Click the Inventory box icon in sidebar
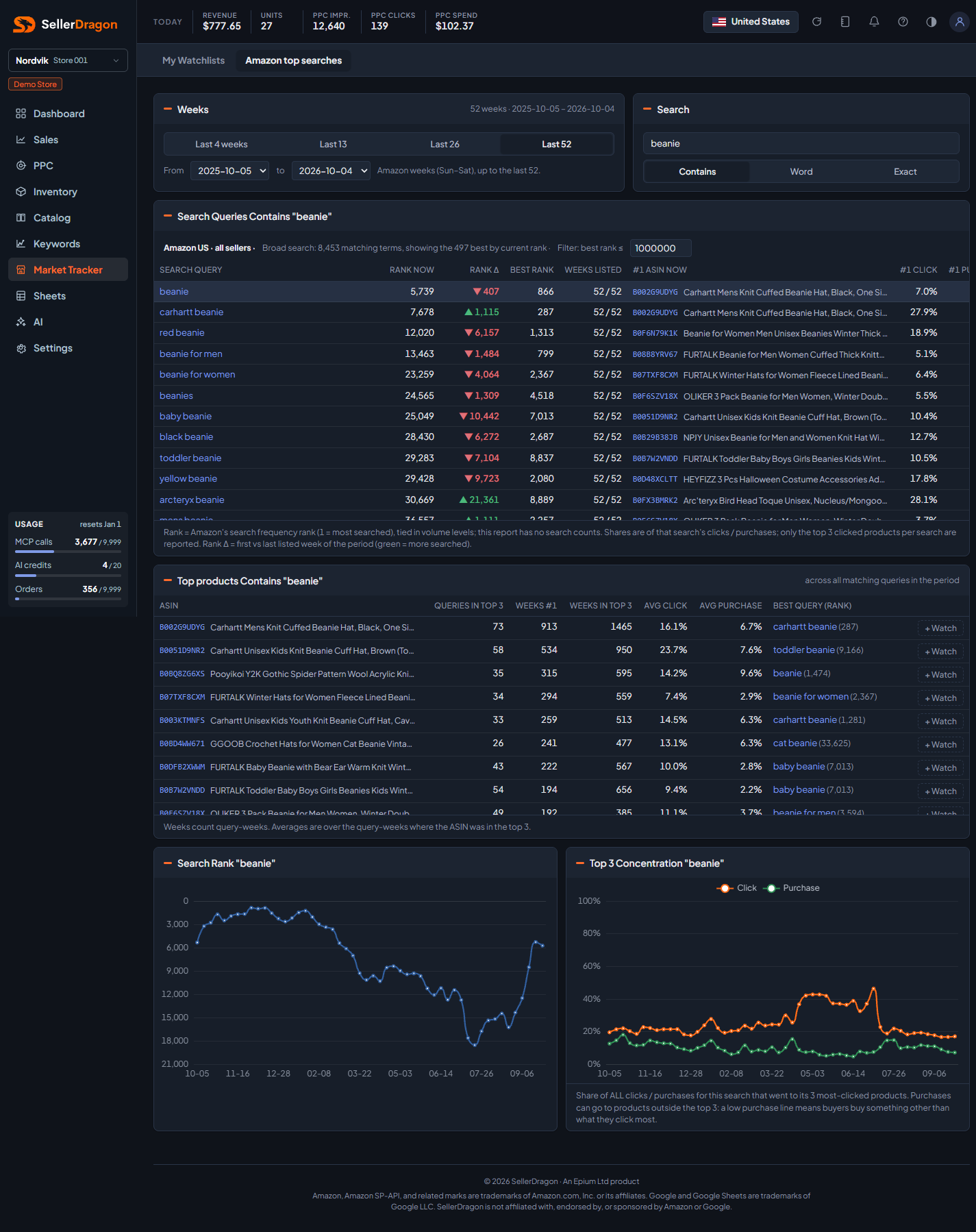 21,192
